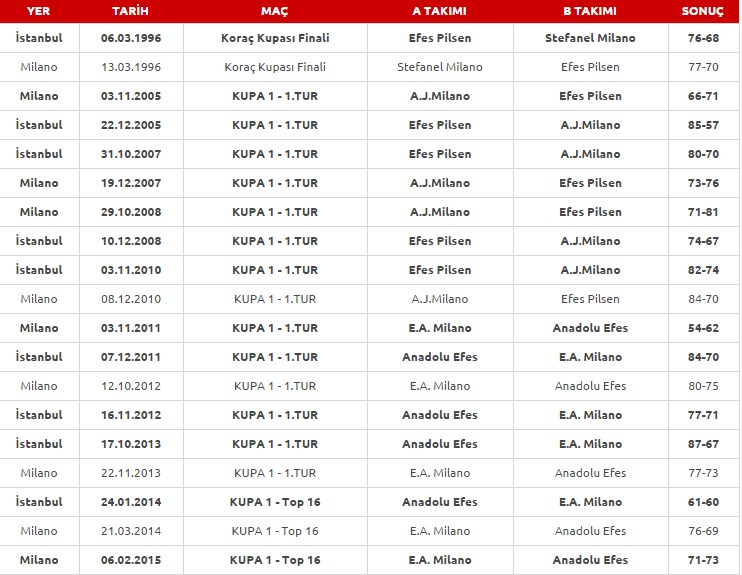Select the 08.12.2010 date cell

point(130,299)
